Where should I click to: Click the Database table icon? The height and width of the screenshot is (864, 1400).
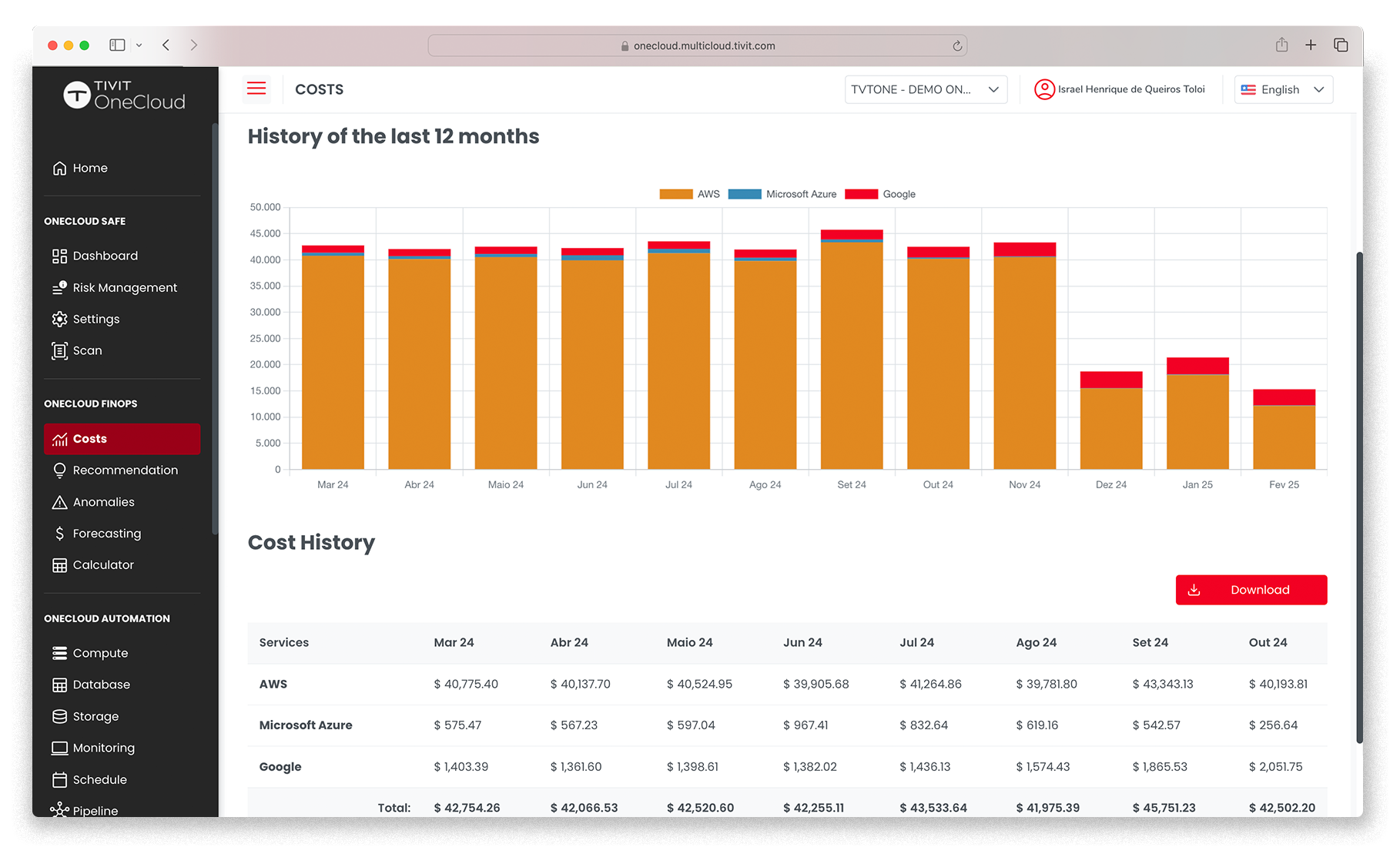coord(59,685)
